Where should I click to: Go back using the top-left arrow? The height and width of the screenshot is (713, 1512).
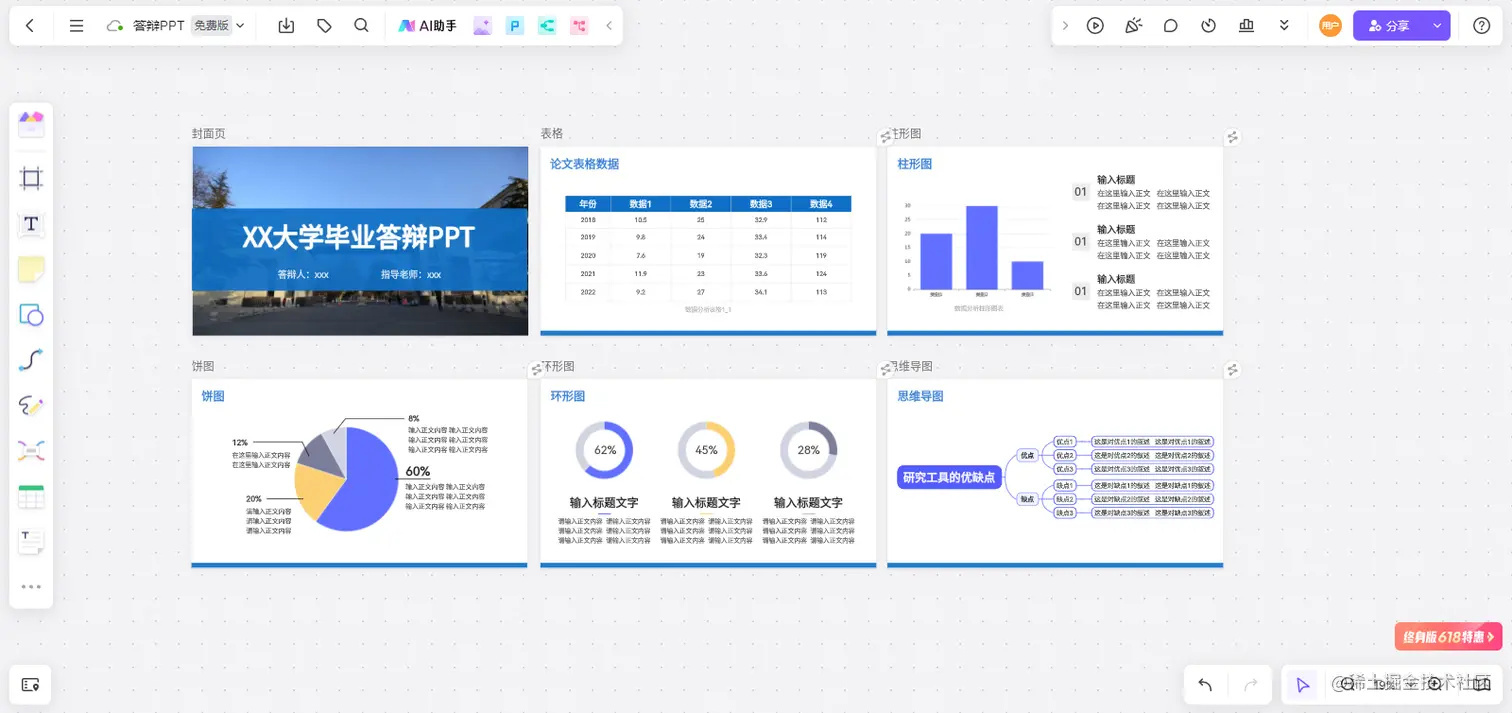(x=30, y=26)
